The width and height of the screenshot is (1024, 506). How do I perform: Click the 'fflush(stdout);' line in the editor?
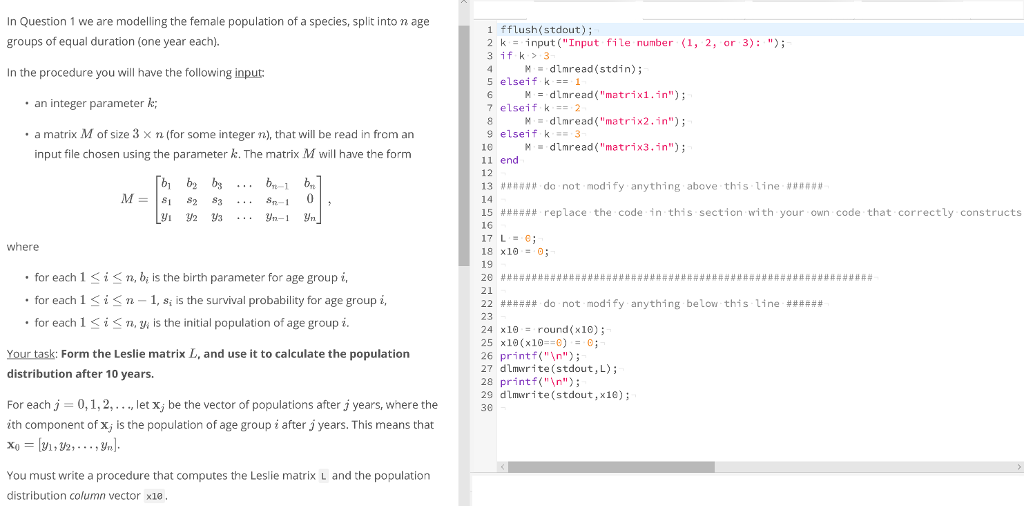tap(546, 29)
